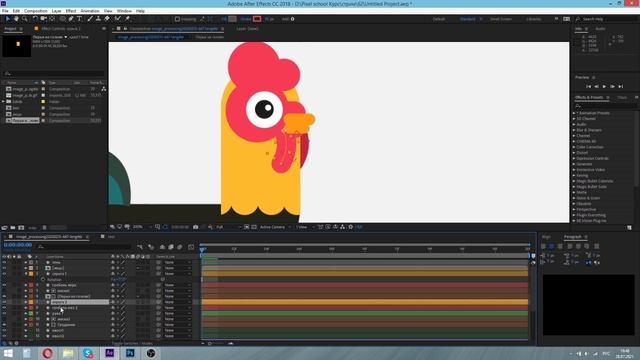Open the Effect menu
The height and width of the screenshot is (360, 640).
click(x=71, y=11)
